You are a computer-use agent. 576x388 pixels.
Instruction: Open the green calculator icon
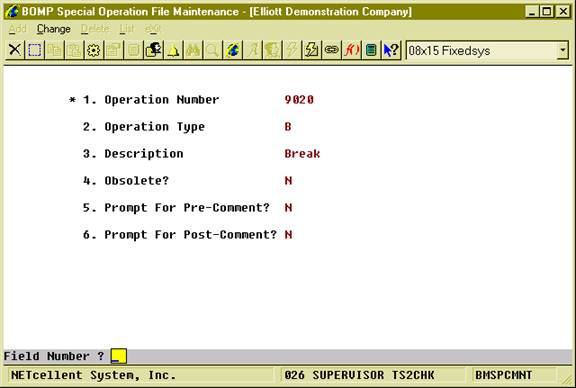(x=371, y=50)
